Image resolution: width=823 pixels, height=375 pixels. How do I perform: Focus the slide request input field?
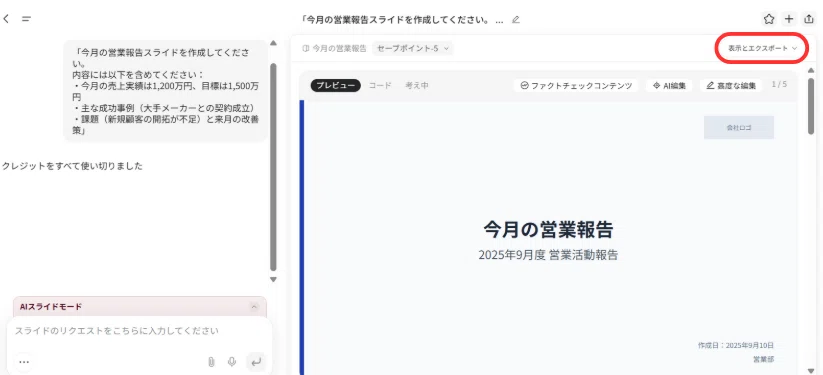click(139, 331)
